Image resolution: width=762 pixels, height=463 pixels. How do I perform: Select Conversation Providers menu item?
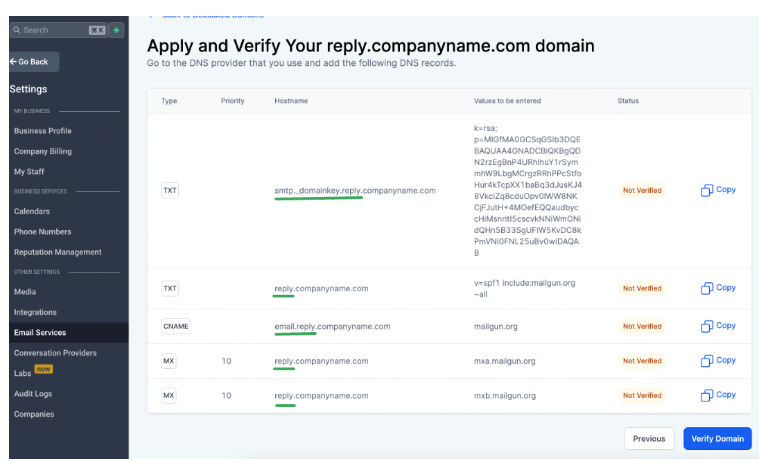(55, 353)
